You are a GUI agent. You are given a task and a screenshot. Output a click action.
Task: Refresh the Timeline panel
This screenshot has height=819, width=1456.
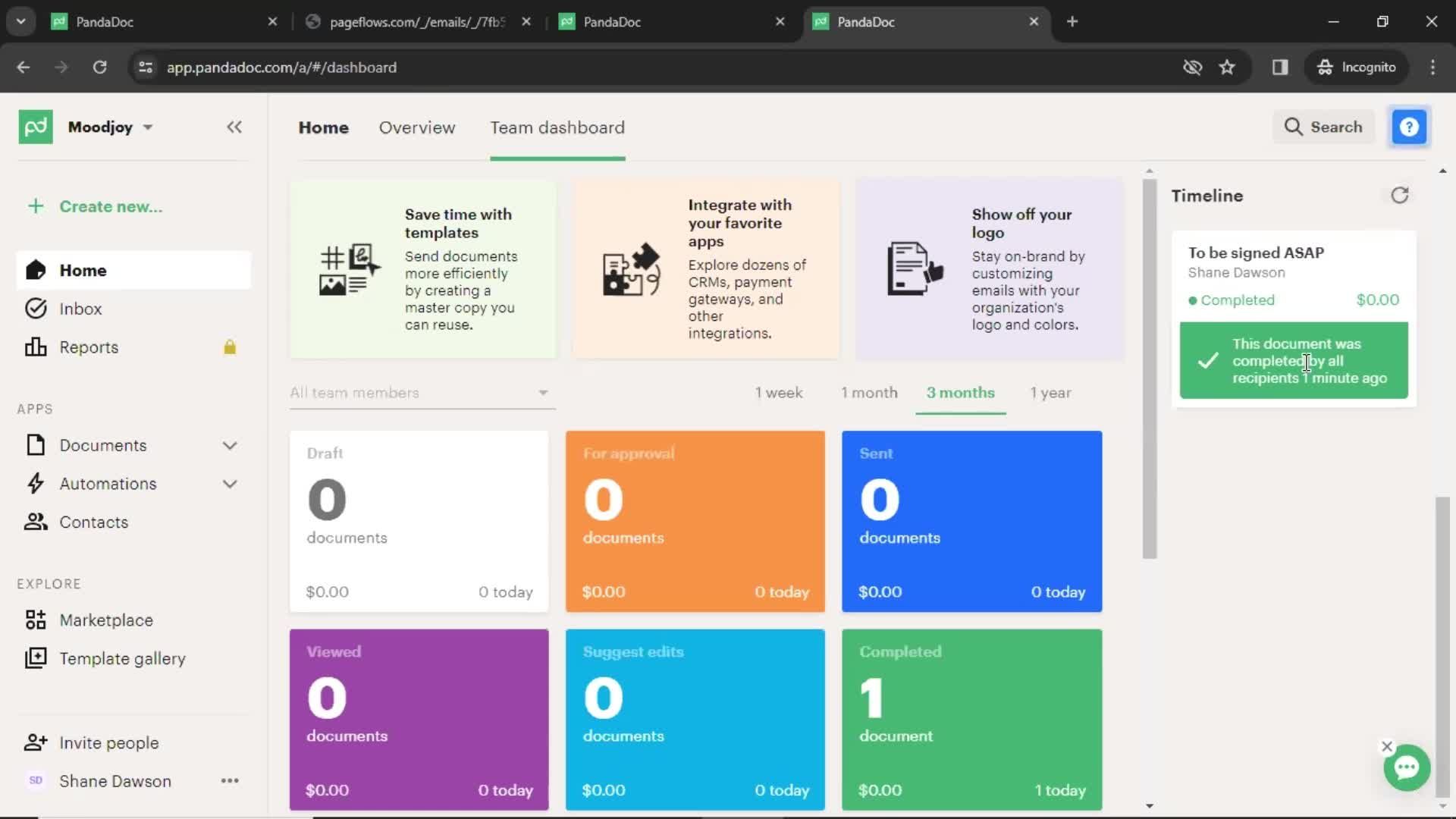tap(1400, 196)
